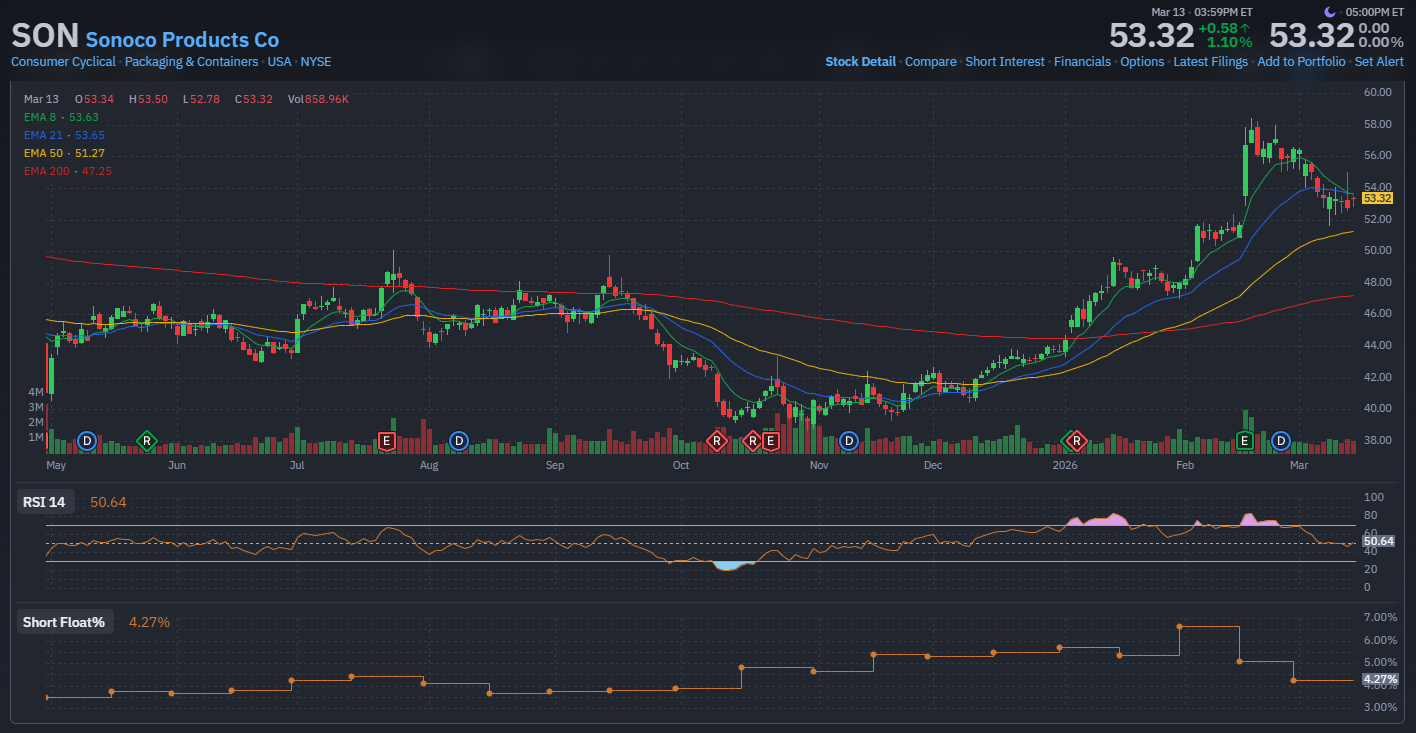The height and width of the screenshot is (733, 1416).
Task: Click the after-hours 0.00% change value
Action: (1381, 42)
